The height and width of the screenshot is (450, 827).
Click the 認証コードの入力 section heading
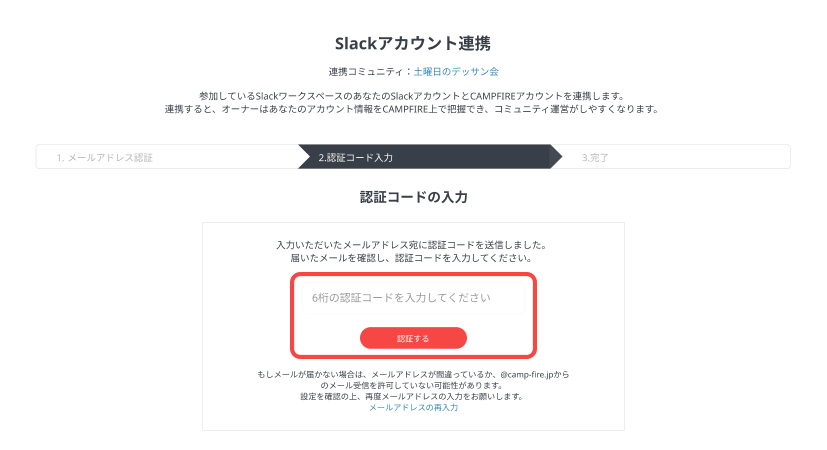coord(413,197)
